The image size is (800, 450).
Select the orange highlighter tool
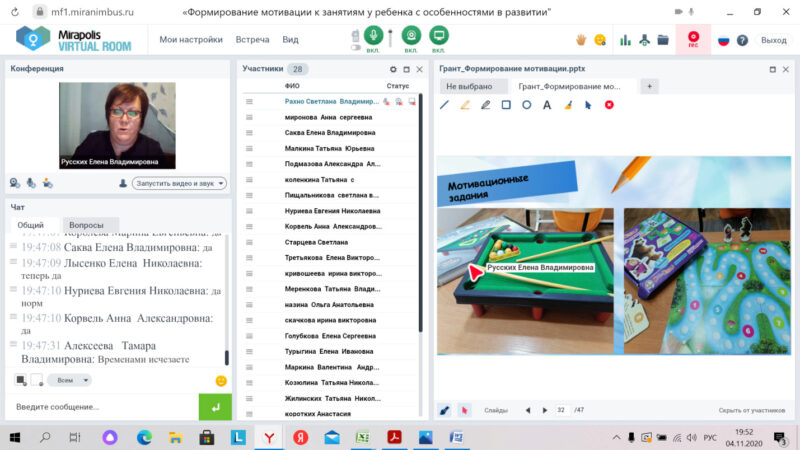point(465,105)
